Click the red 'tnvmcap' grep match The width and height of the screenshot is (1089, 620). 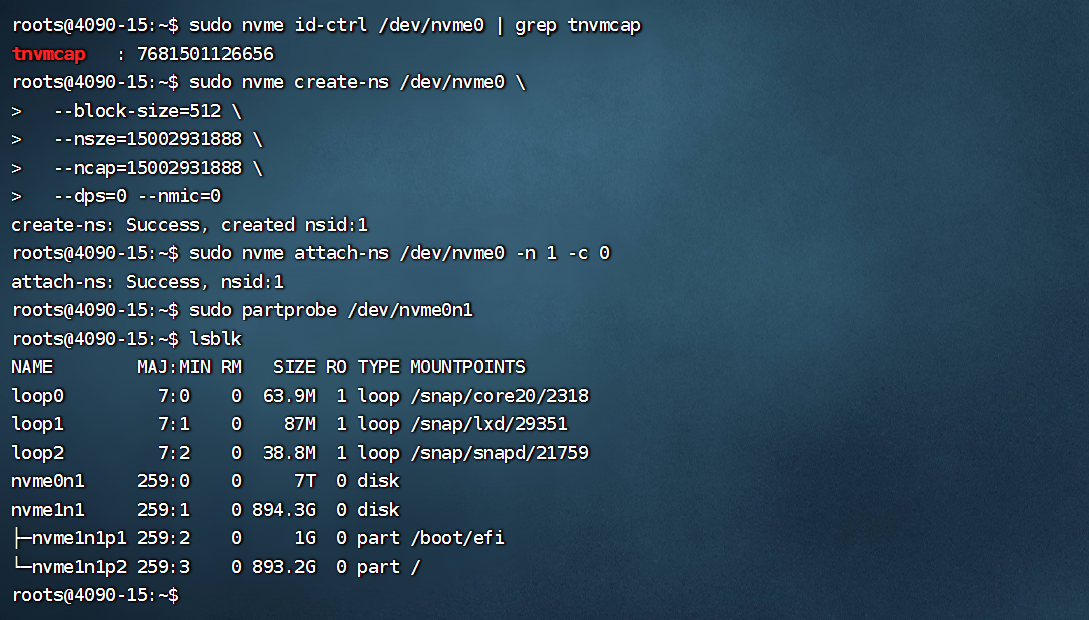point(49,53)
